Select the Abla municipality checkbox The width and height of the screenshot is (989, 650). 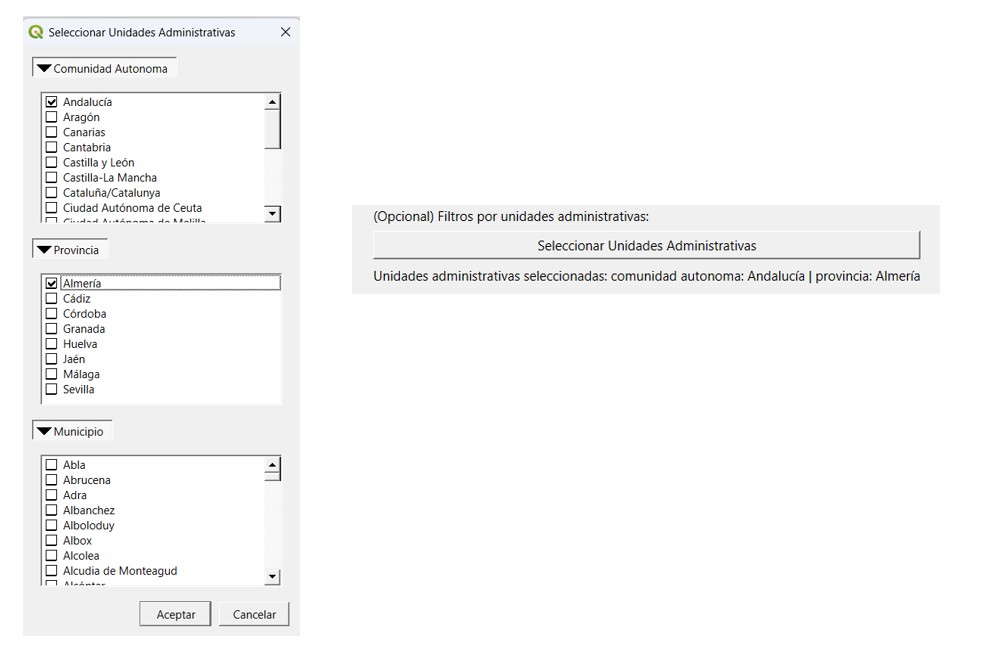pyautogui.click(x=52, y=465)
